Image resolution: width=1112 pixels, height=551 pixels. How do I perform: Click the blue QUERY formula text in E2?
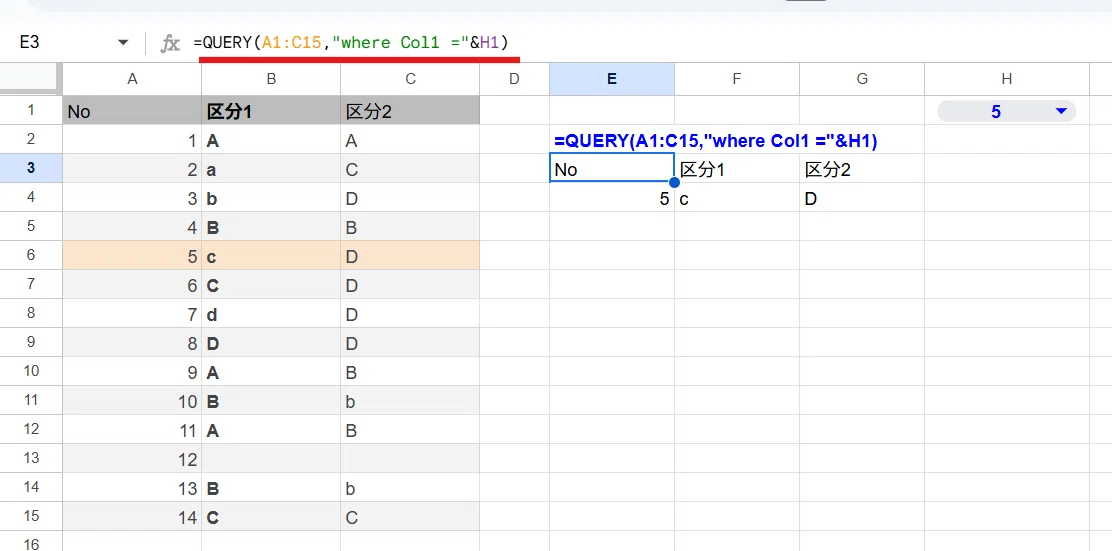716,141
